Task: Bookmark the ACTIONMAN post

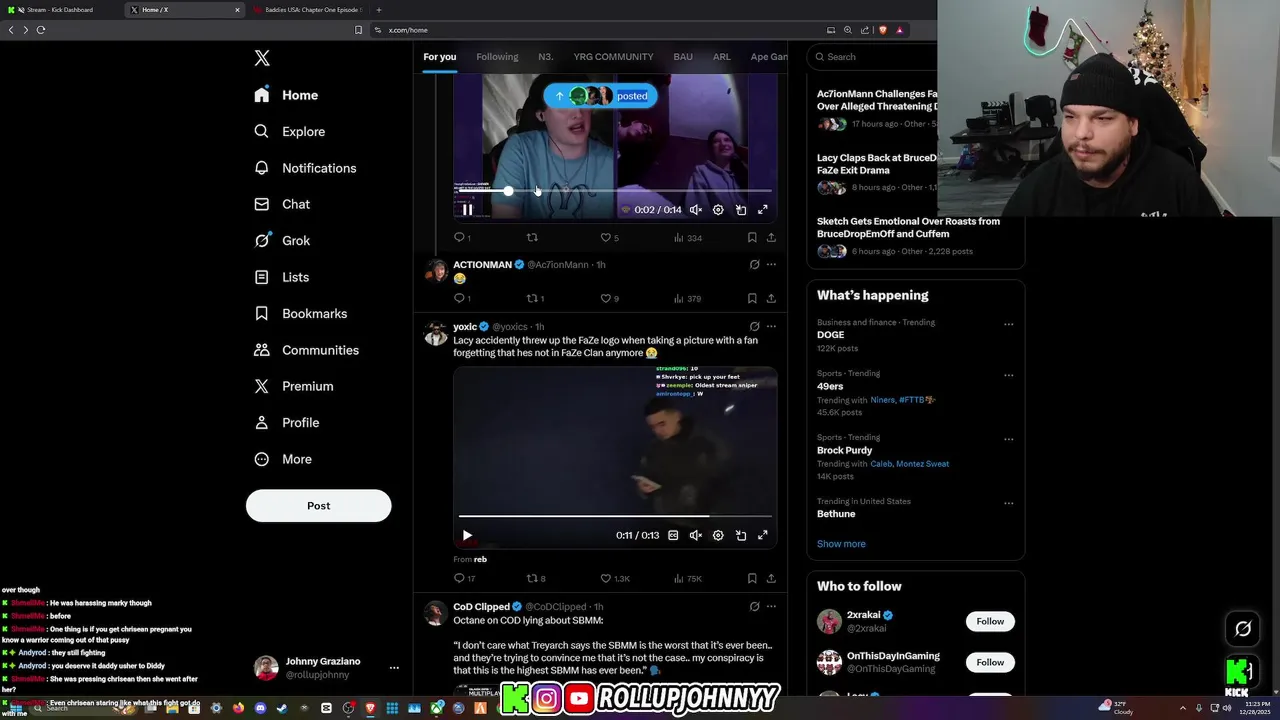Action: click(x=752, y=298)
